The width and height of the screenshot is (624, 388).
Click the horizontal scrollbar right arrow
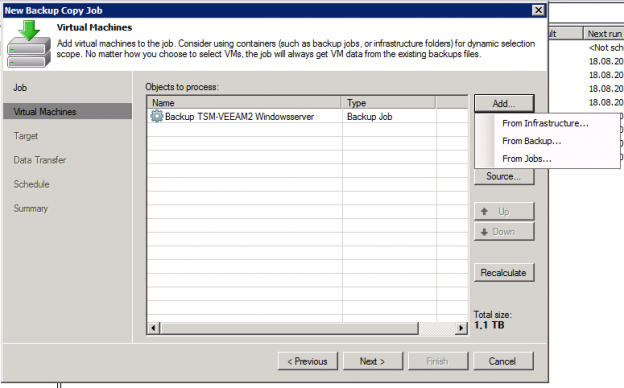pos(461,328)
